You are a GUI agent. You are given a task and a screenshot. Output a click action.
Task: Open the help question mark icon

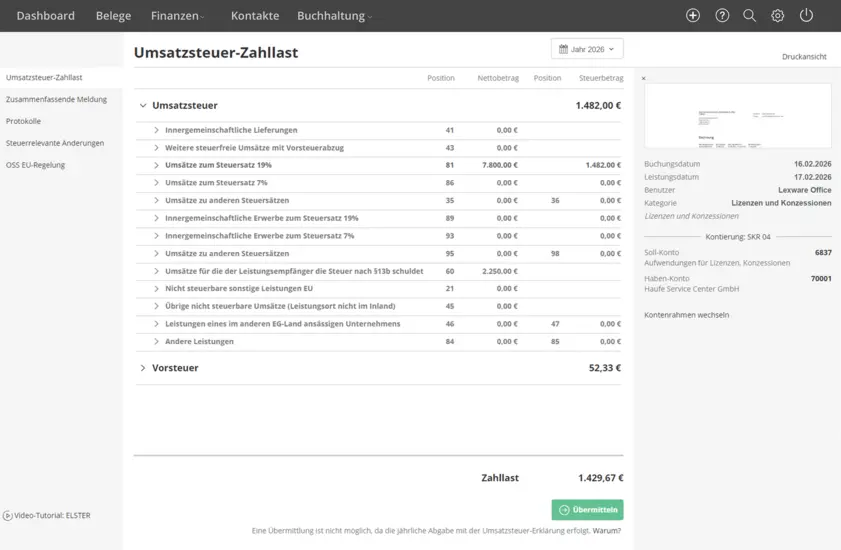coord(722,16)
